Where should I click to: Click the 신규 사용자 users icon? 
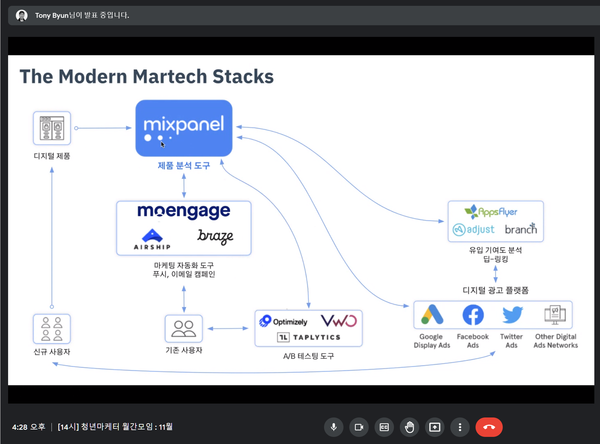[52, 329]
